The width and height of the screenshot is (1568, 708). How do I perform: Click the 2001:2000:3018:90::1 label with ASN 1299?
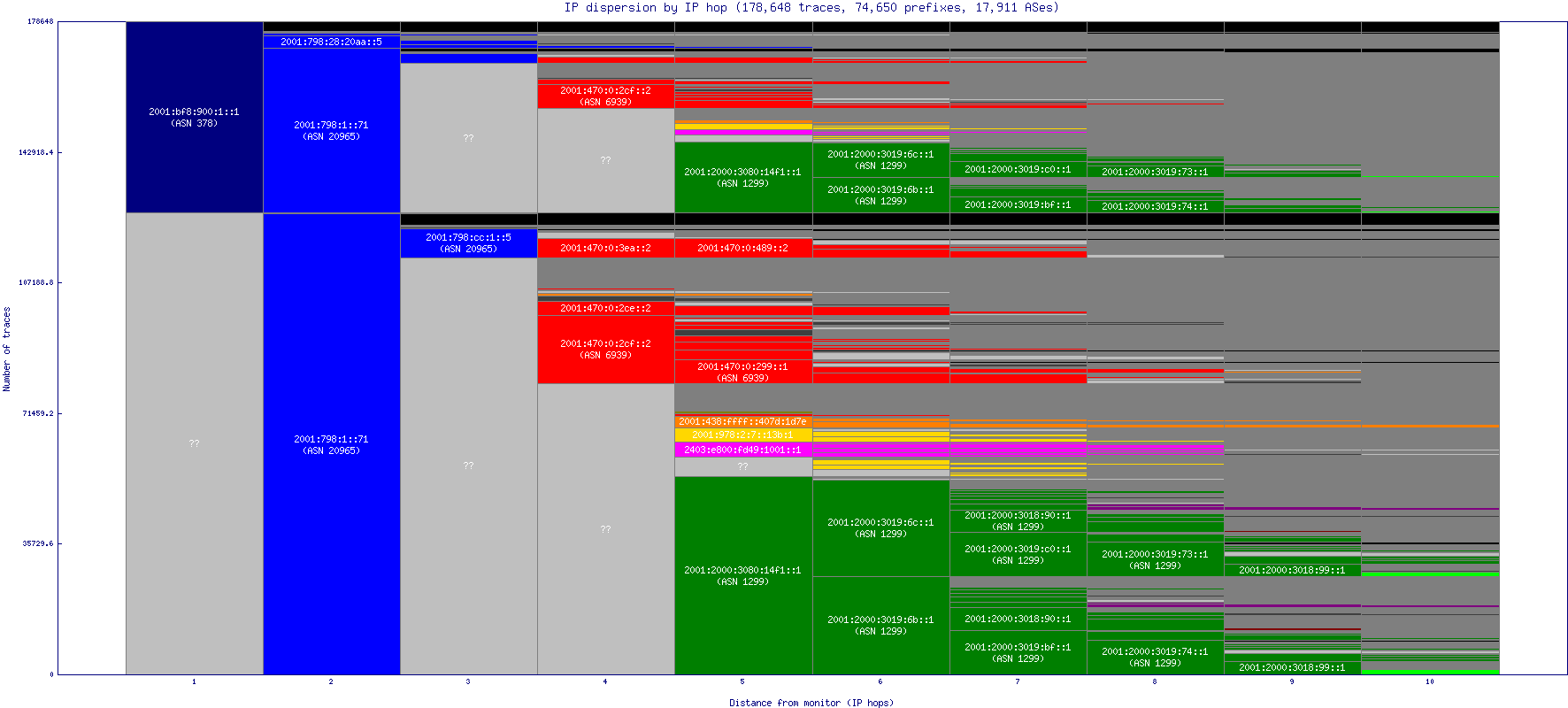(x=1018, y=520)
